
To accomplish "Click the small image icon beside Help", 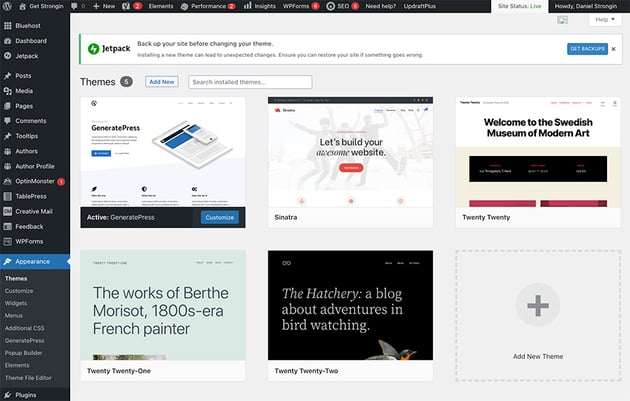I will point(562,20).
